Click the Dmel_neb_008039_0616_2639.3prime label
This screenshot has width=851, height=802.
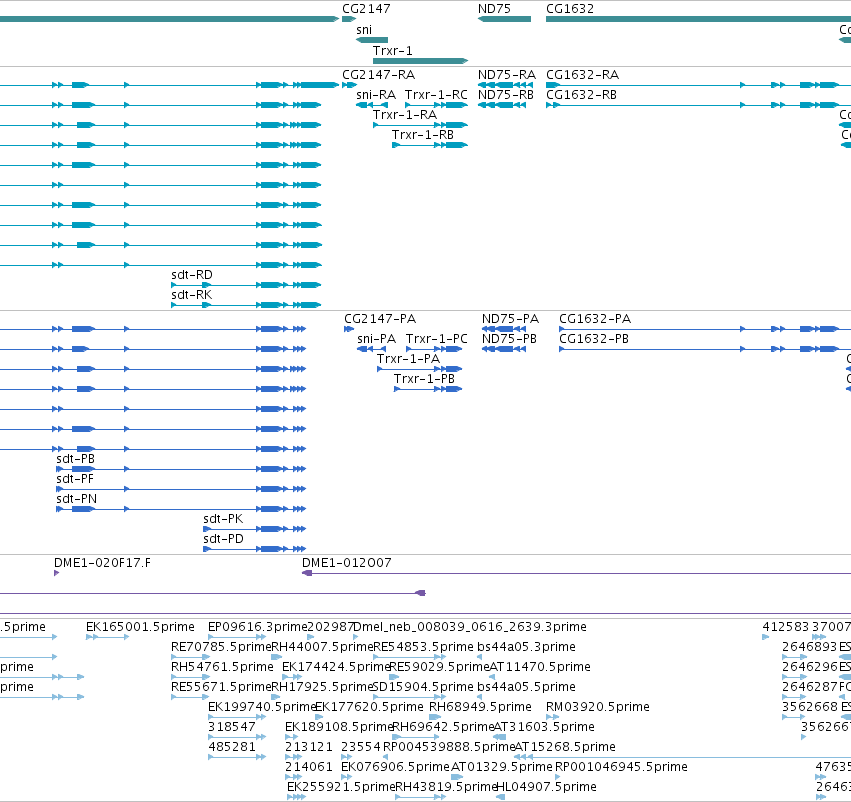[469, 627]
